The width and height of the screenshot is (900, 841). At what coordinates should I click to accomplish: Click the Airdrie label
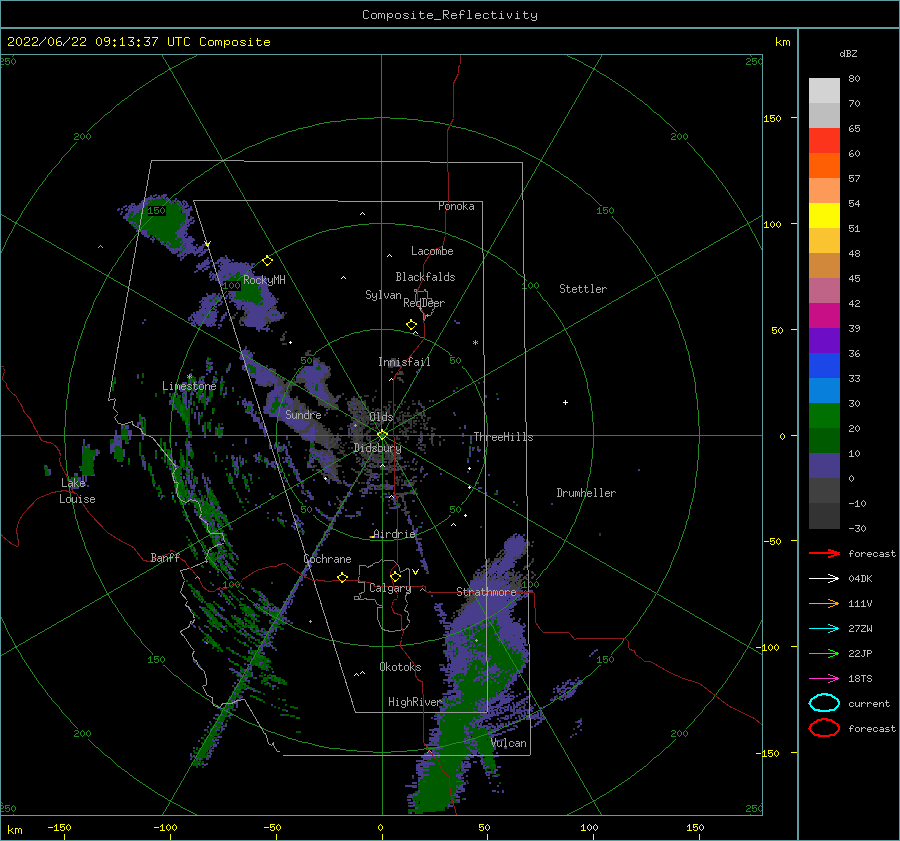[394, 534]
